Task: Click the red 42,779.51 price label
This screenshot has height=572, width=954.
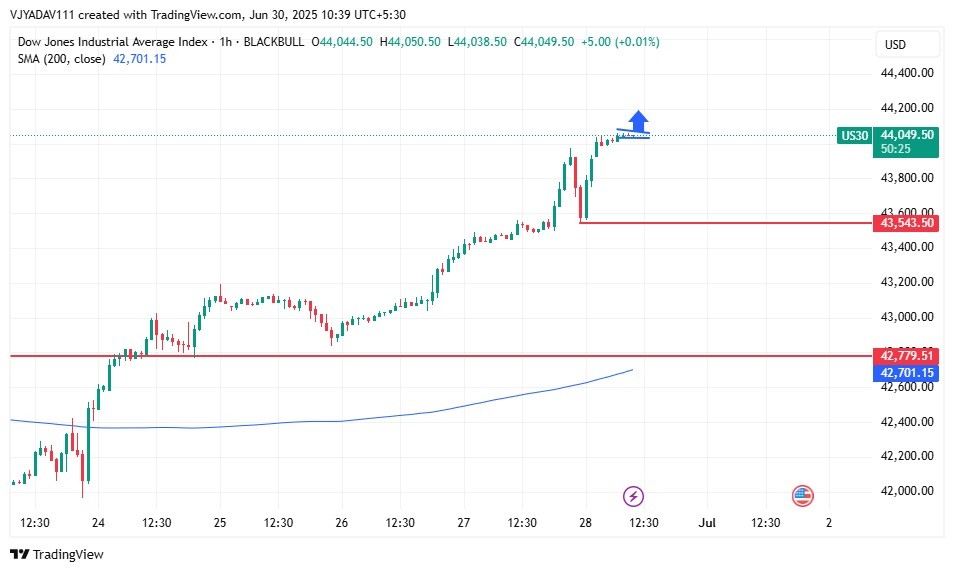Action: pos(906,355)
